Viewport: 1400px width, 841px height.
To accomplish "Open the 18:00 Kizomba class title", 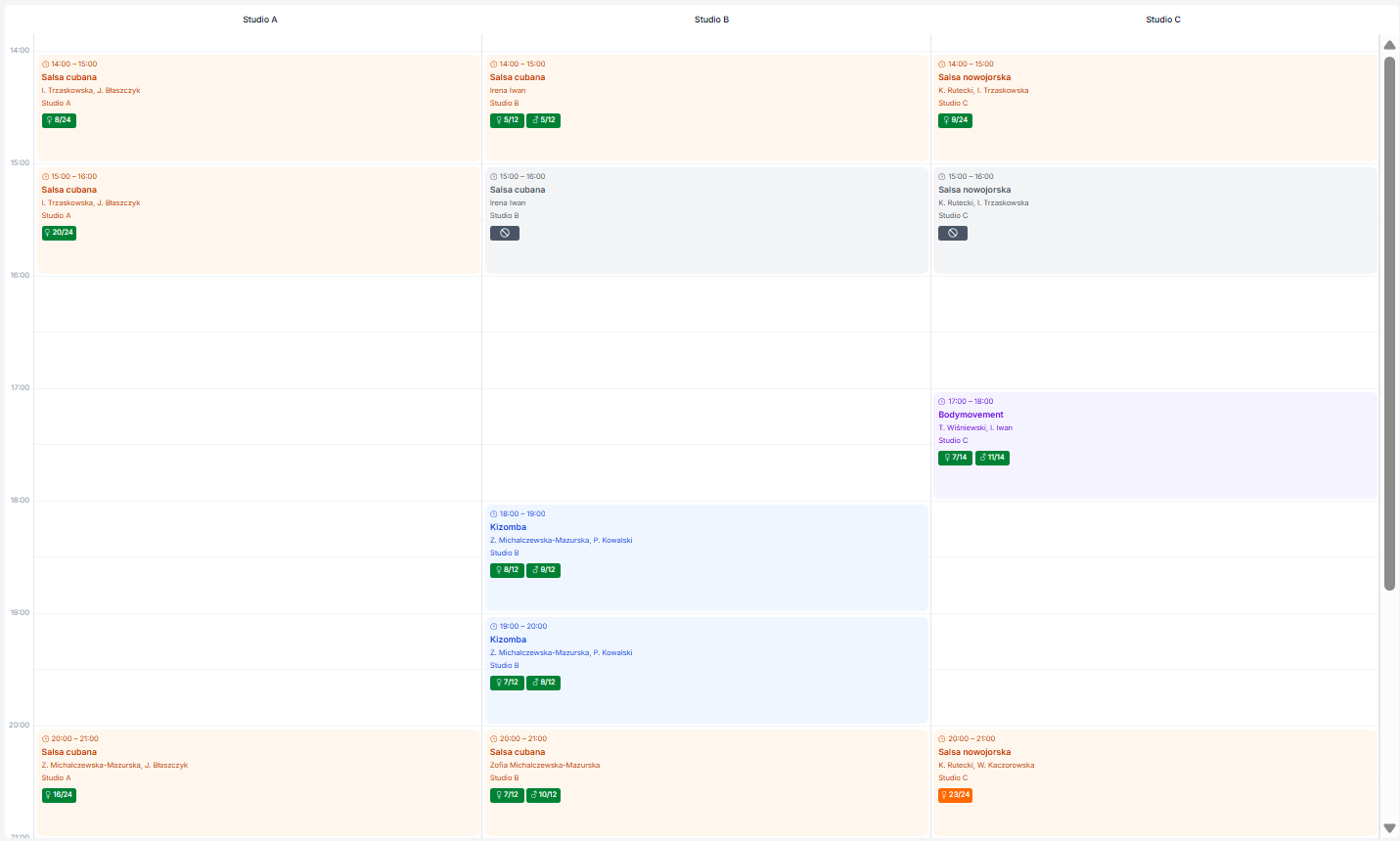I will (508, 527).
